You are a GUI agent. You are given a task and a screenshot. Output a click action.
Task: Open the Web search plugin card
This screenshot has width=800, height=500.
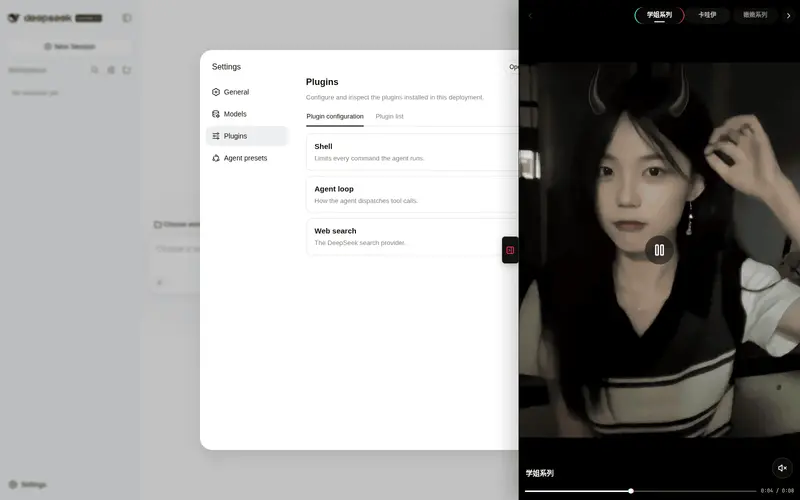[412, 237]
